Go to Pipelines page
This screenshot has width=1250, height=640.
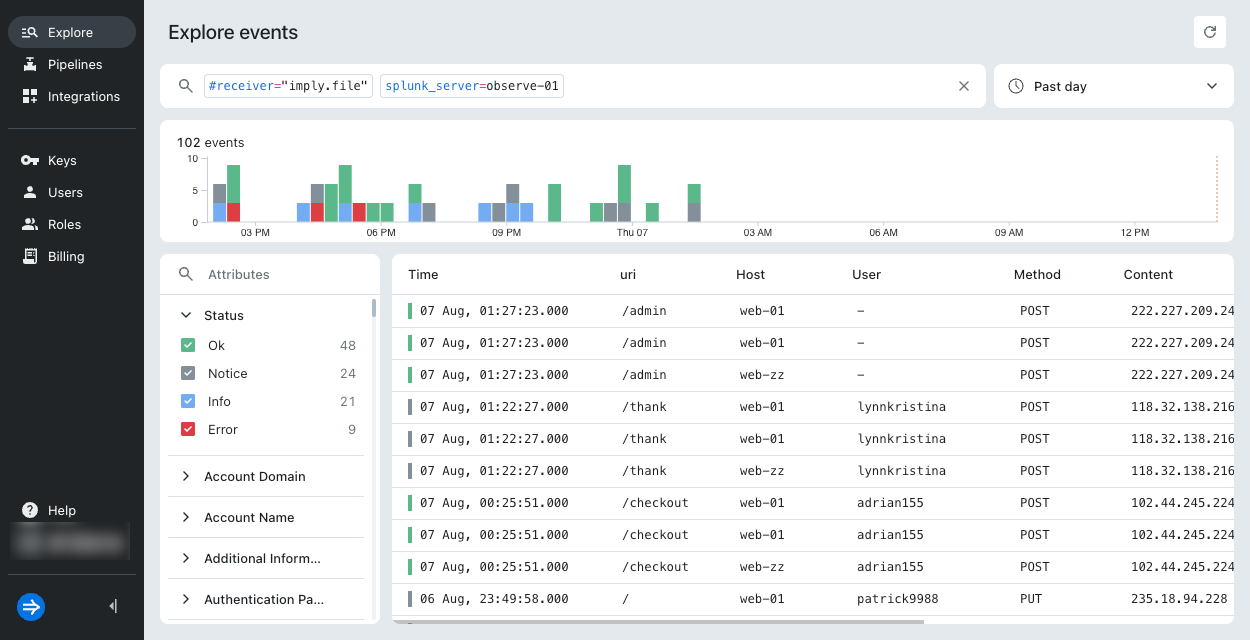72,64
